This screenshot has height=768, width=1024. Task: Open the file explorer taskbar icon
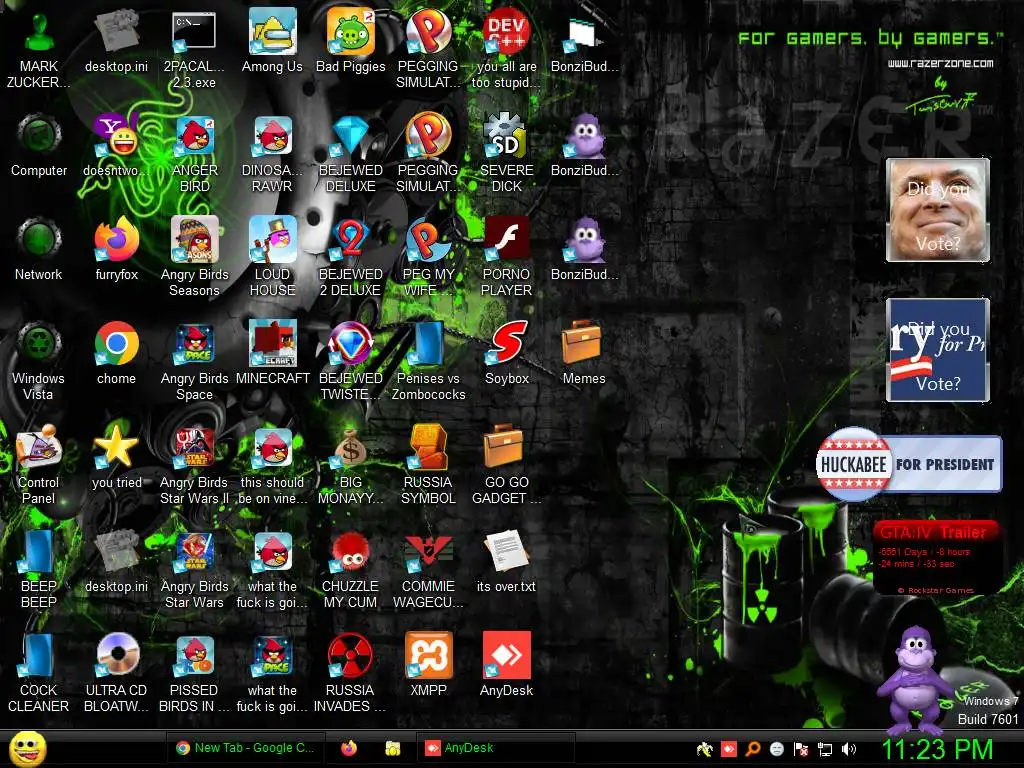tap(392, 748)
